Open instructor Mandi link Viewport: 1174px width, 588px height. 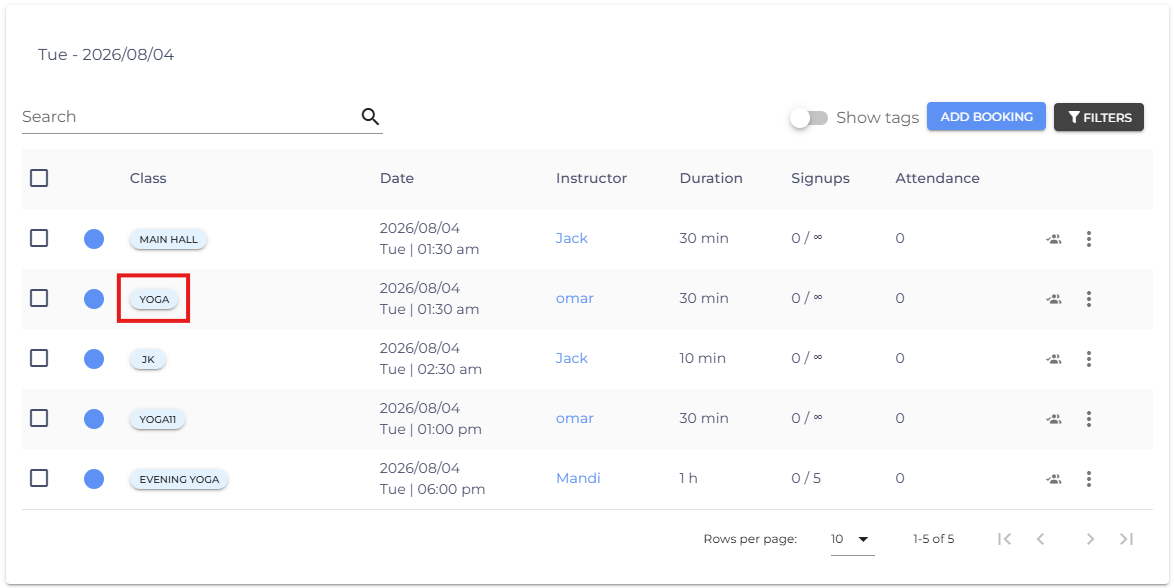tap(578, 478)
